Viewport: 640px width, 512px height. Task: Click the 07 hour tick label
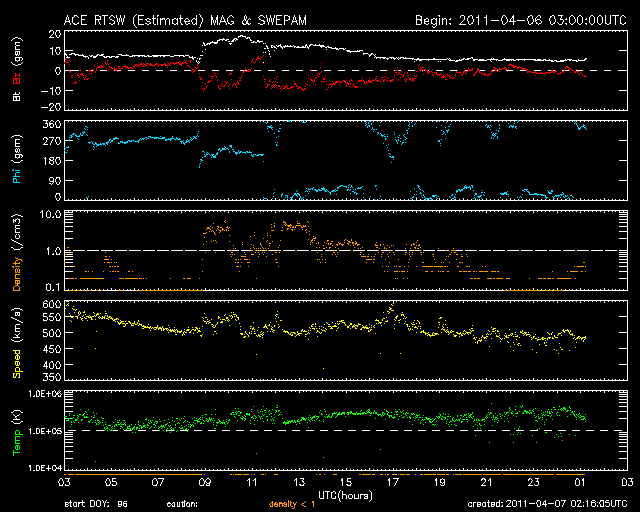(x=158, y=483)
